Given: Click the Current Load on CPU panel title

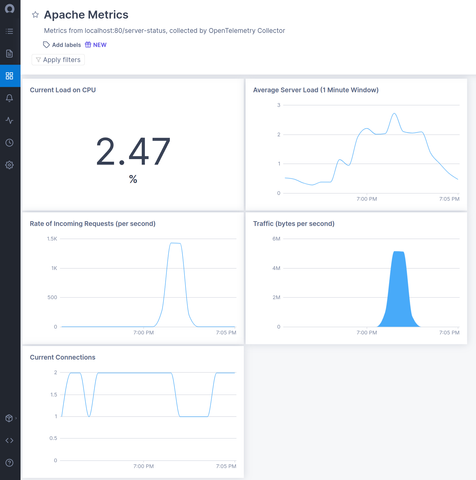Looking at the screenshot, I should [x=63, y=90].
